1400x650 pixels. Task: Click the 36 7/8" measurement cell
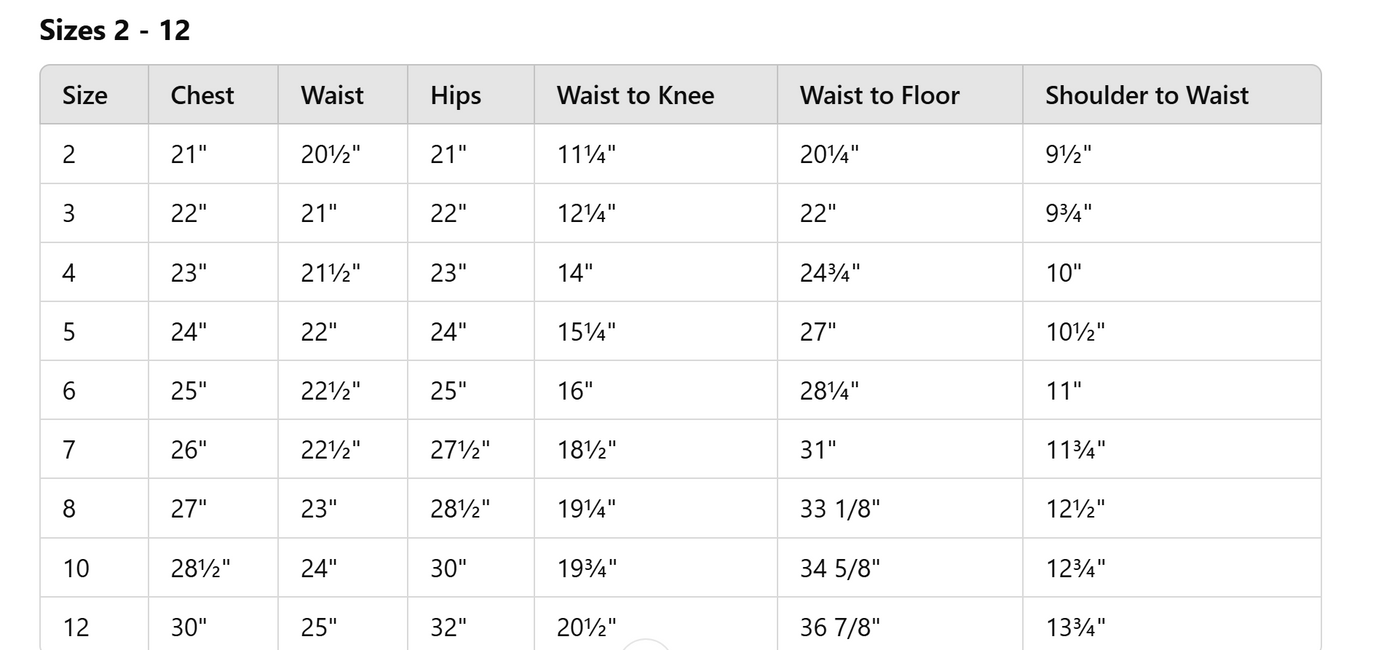pos(840,627)
